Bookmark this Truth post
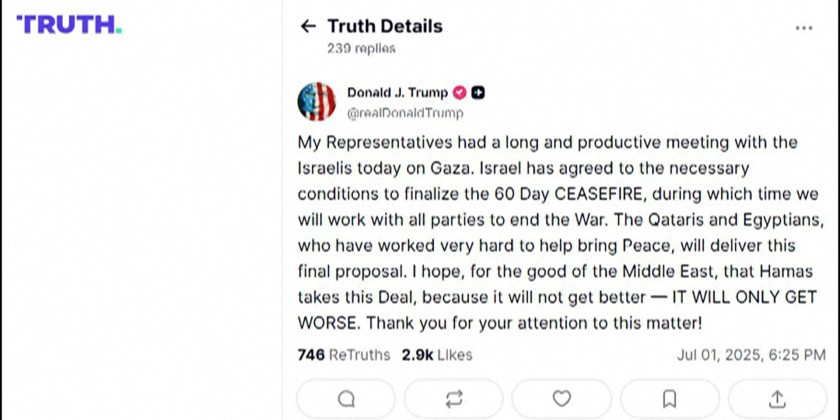The height and width of the screenshot is (420, 840). (670, 399)
